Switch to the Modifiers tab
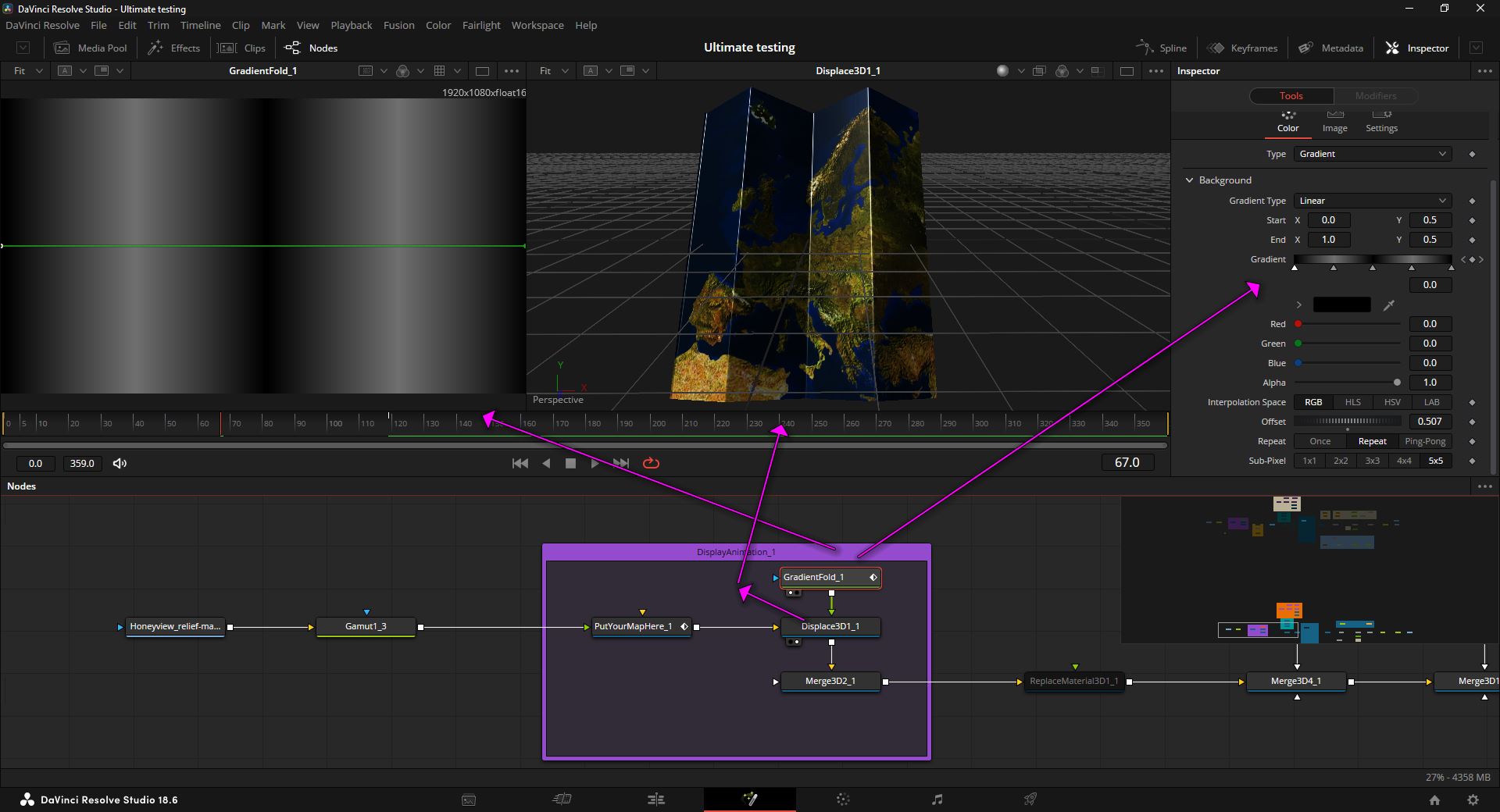 pyautogui.click(x=1376, y=96)
